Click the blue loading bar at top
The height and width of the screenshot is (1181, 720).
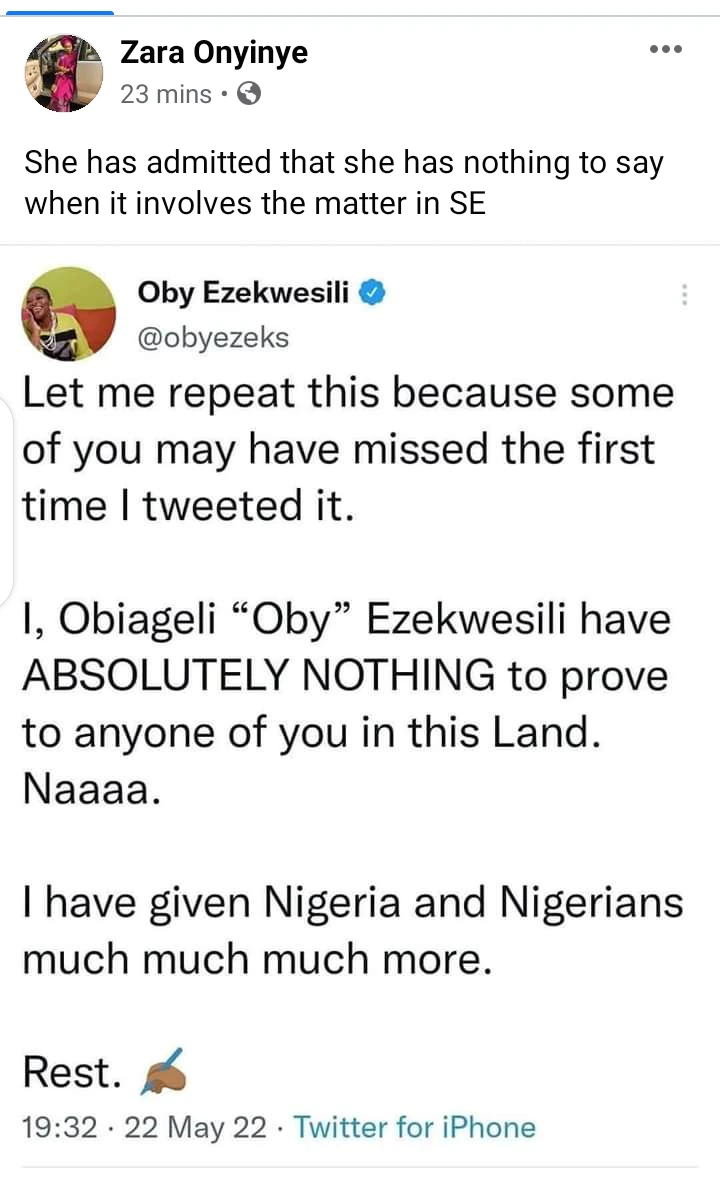click(x=57, y=12)
